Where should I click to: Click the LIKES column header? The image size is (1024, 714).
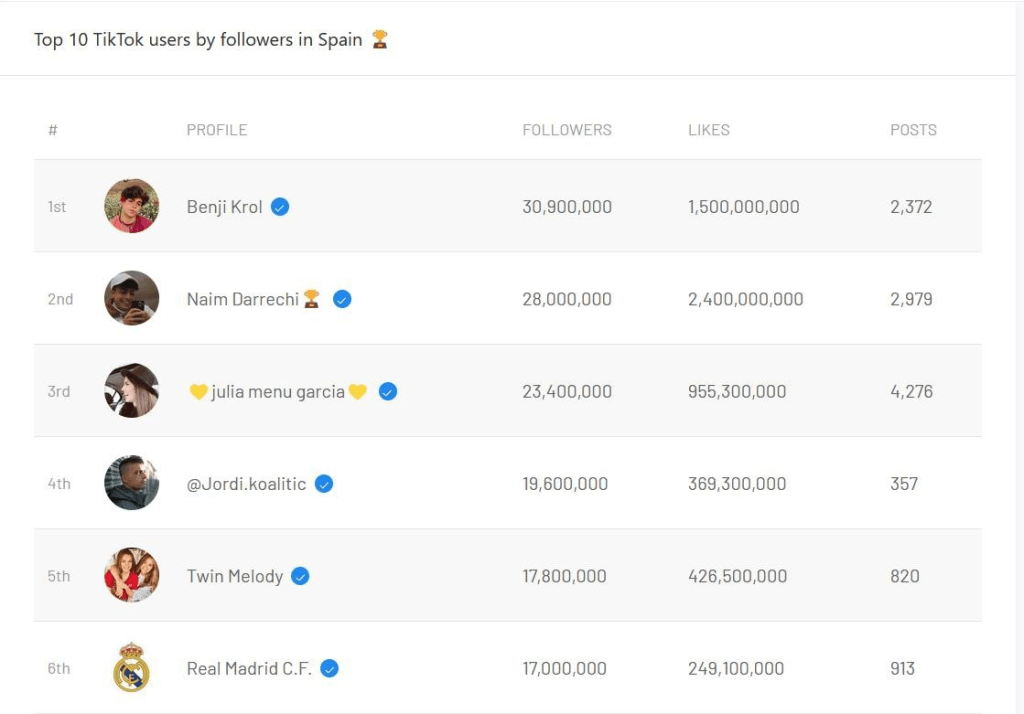point(709,130)
